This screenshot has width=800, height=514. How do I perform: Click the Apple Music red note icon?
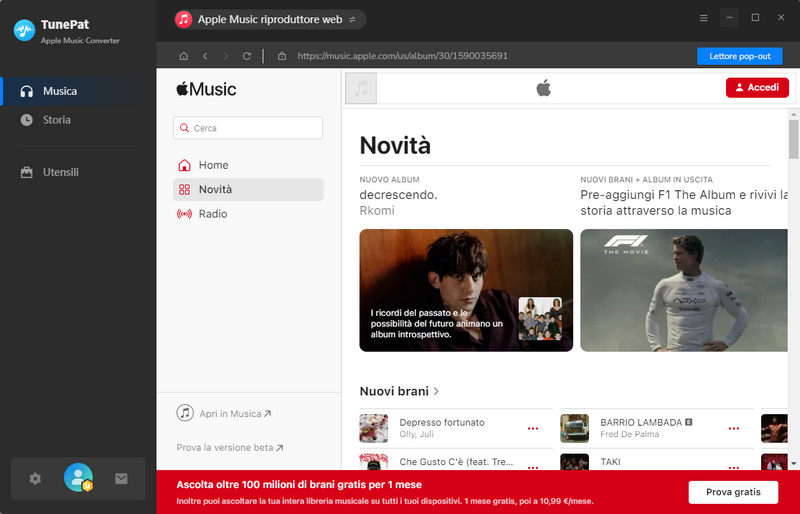coord(183,19)
